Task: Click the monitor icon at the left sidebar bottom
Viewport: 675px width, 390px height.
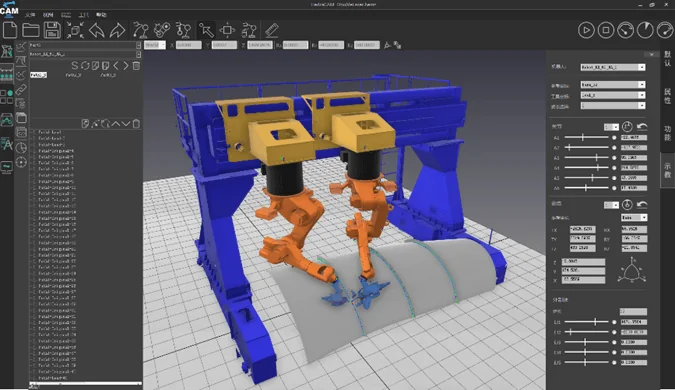Action: tap(6, 167)
